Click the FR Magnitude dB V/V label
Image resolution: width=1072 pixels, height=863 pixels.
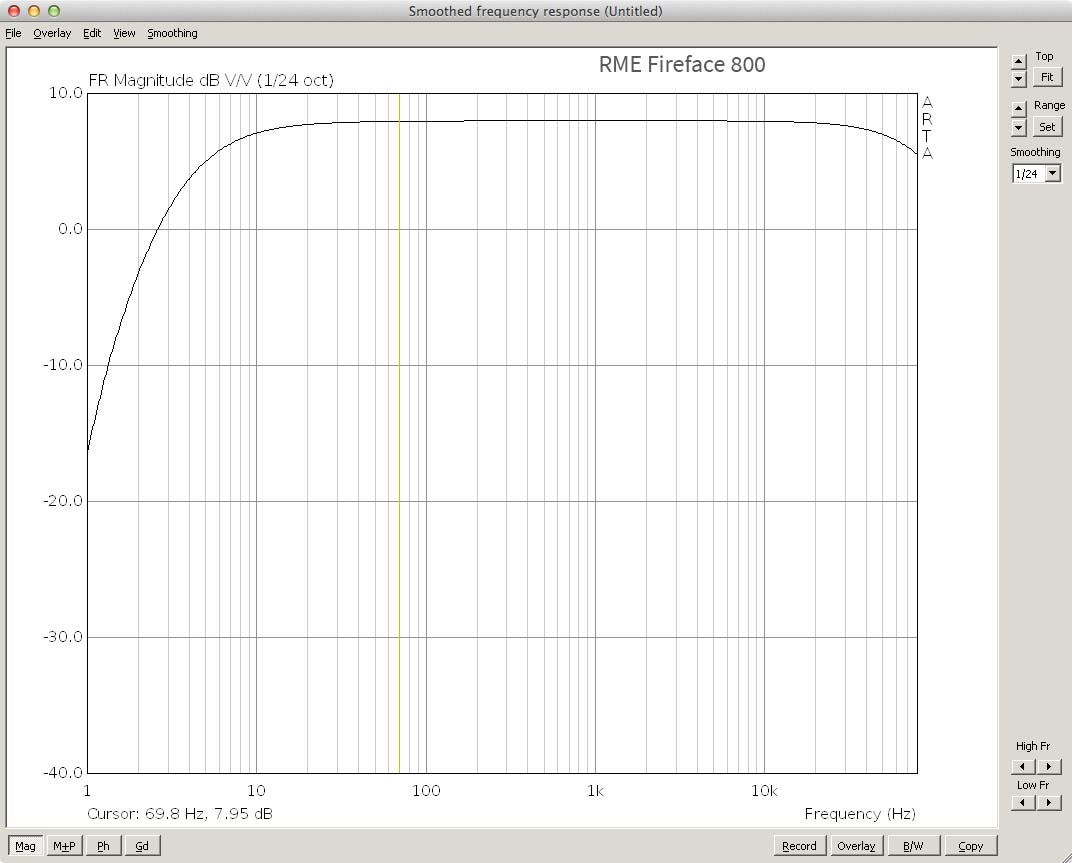coord(211,81)
